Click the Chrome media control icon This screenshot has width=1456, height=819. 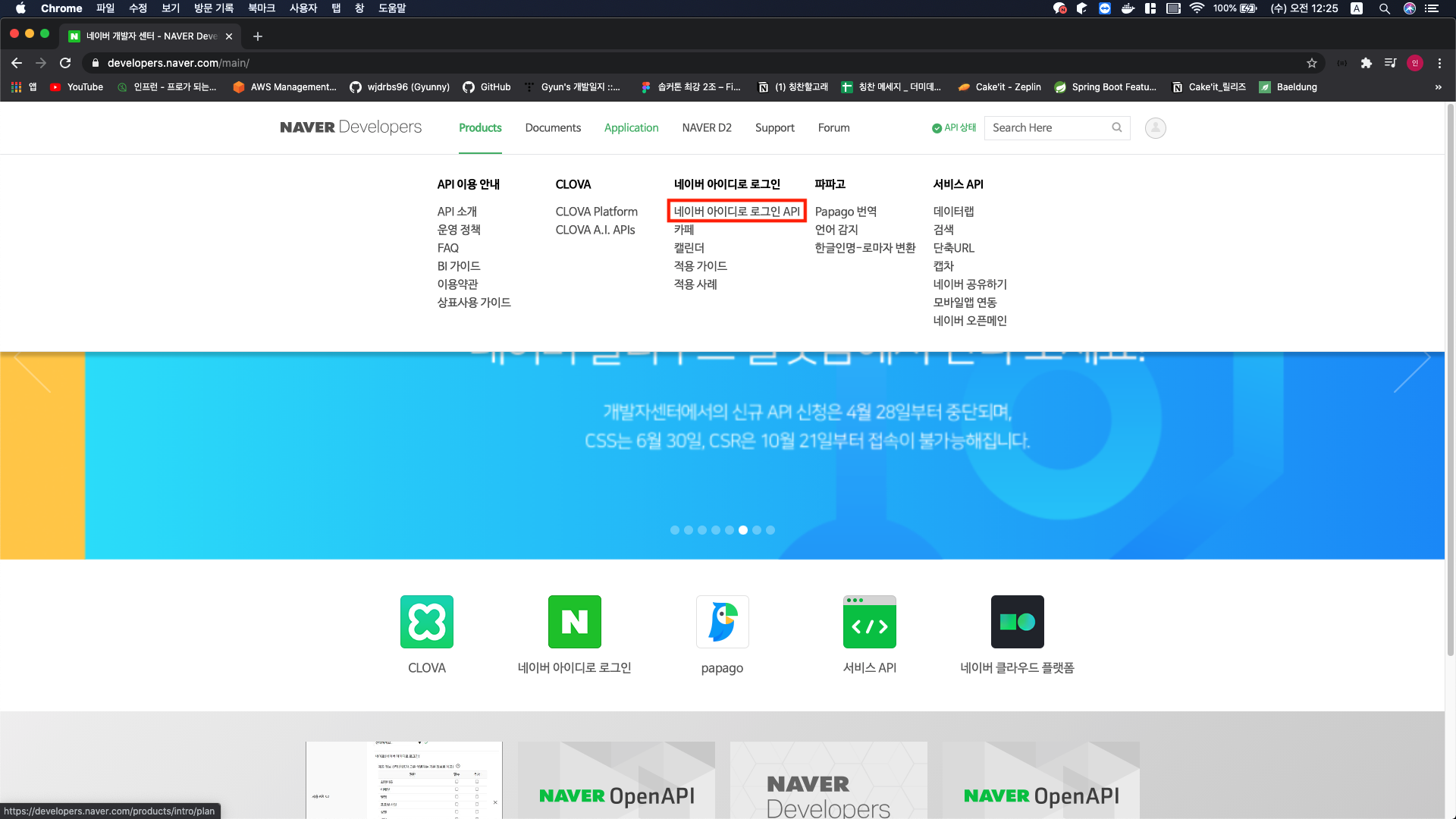1390,63
